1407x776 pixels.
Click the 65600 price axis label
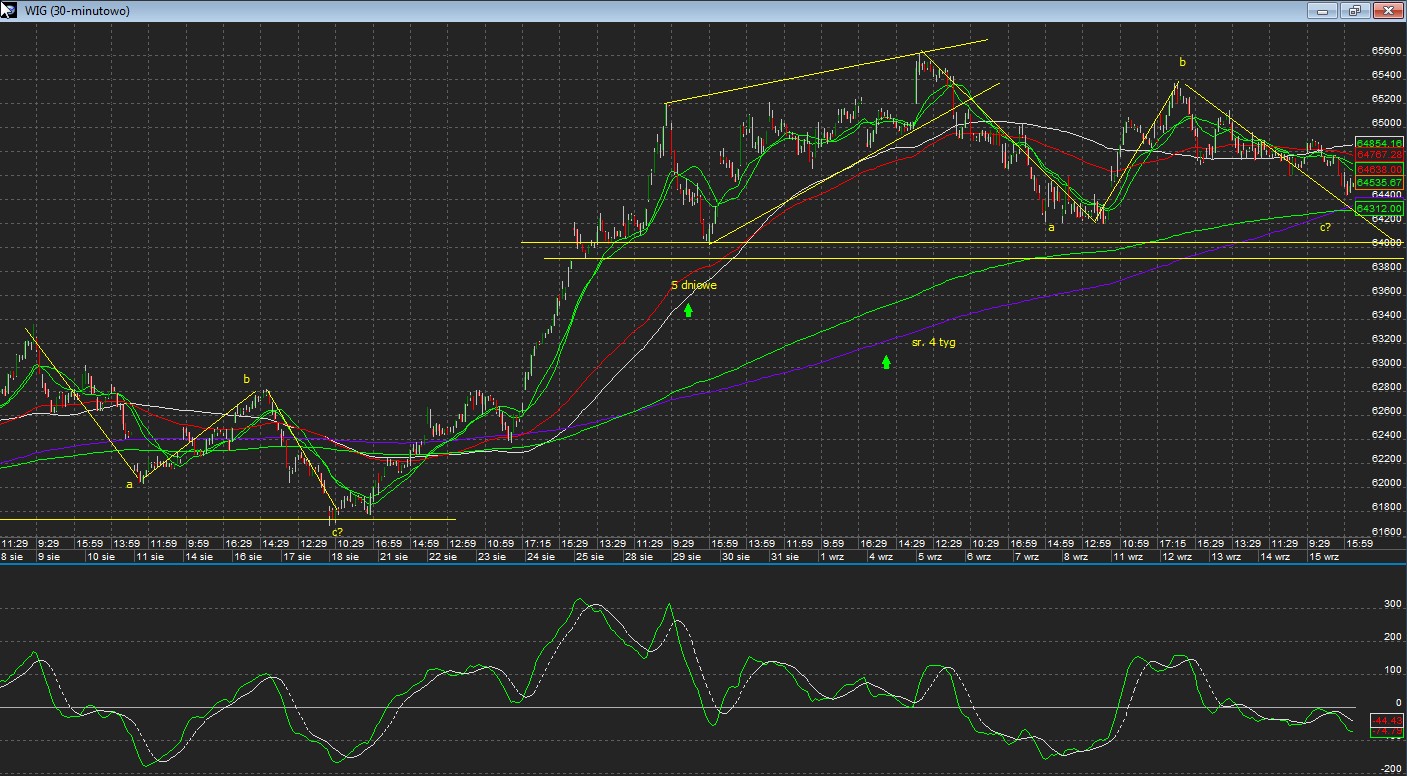tap(1385, 51)
